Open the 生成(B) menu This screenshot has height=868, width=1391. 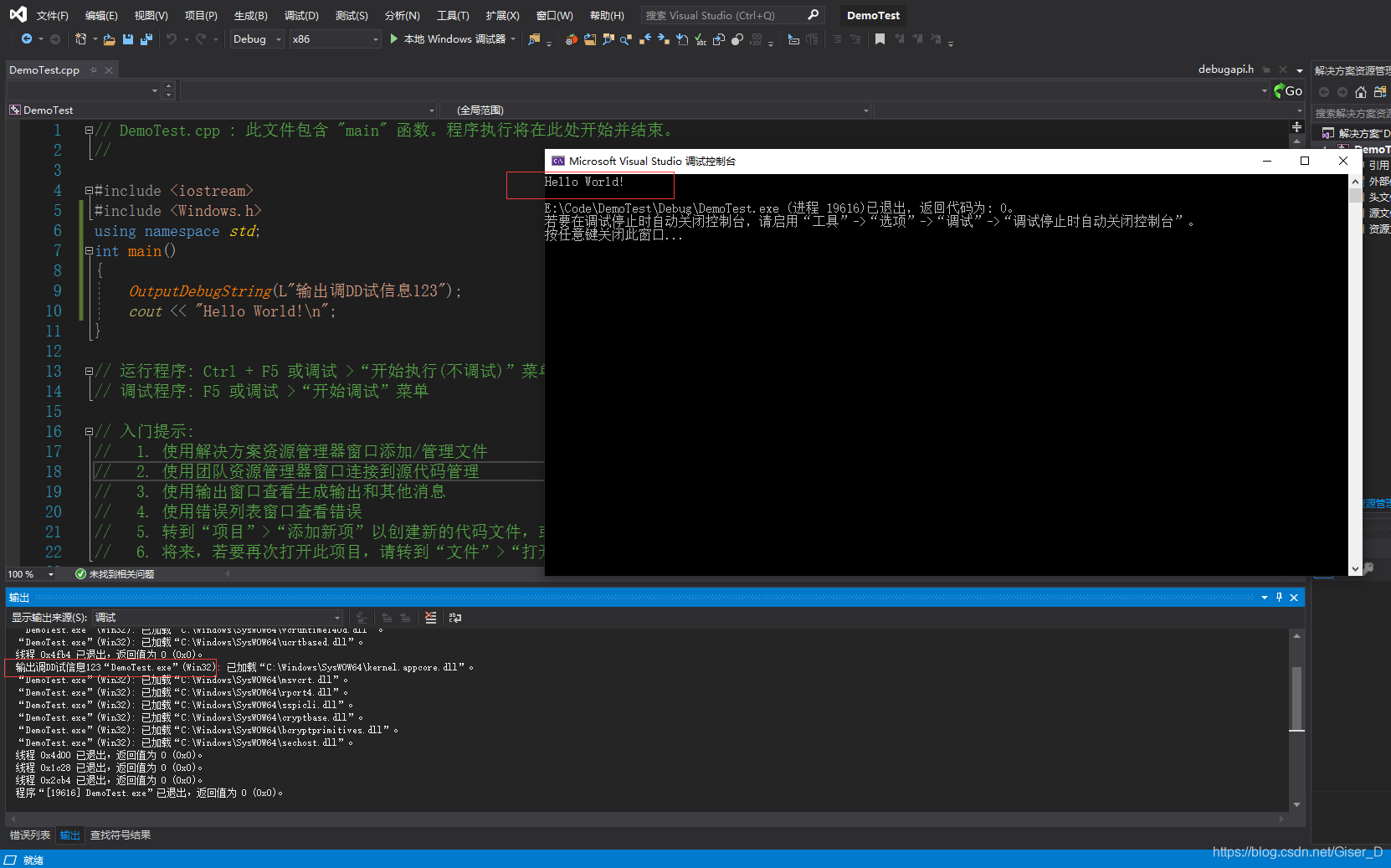pyautogui.click(x=251, y=16)
